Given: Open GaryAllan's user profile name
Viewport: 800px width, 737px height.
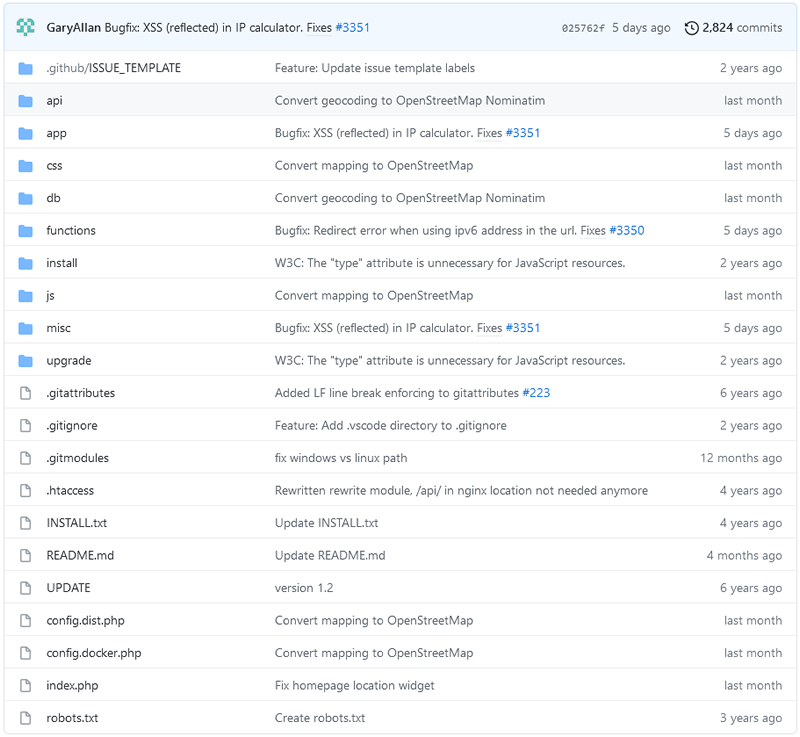Looking at the screenshot, I should click(73, 28).
